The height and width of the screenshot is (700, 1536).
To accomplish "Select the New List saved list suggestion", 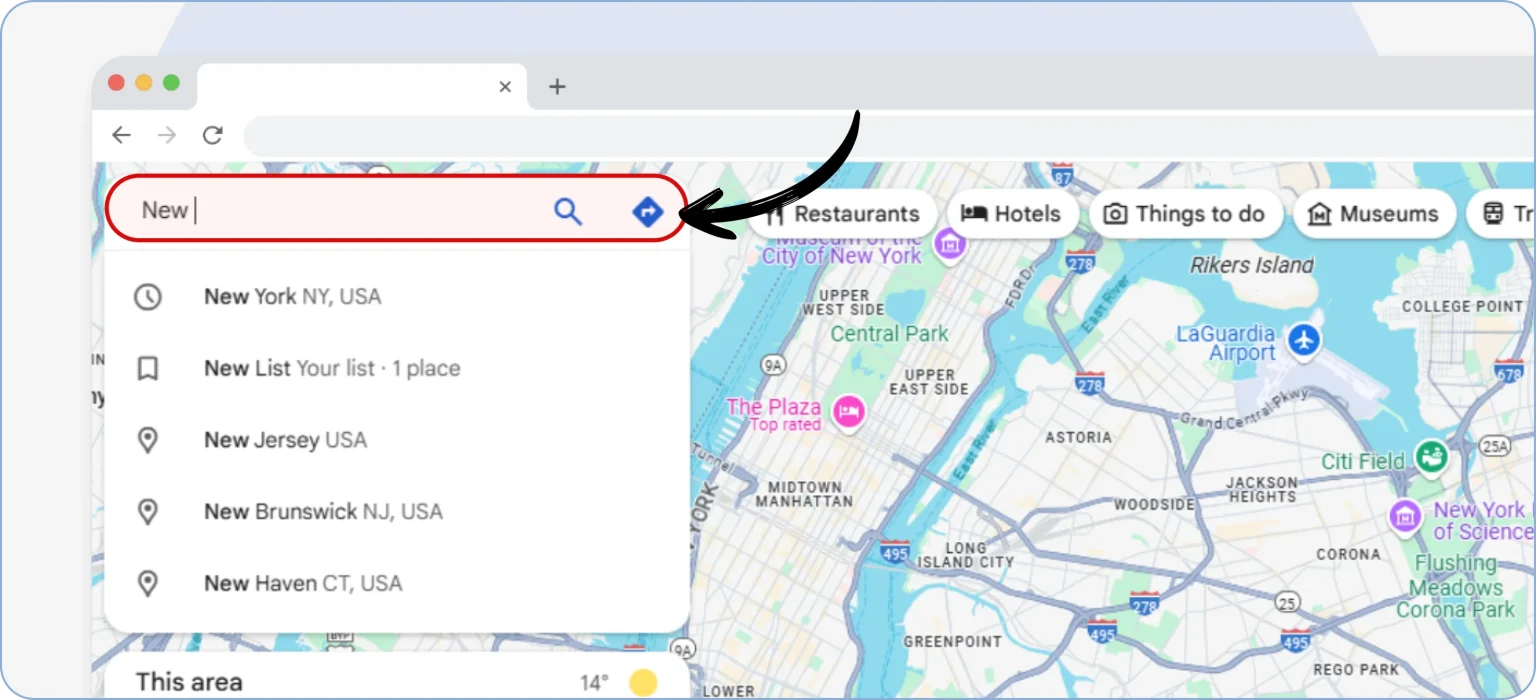I will (x=331, y=369).
